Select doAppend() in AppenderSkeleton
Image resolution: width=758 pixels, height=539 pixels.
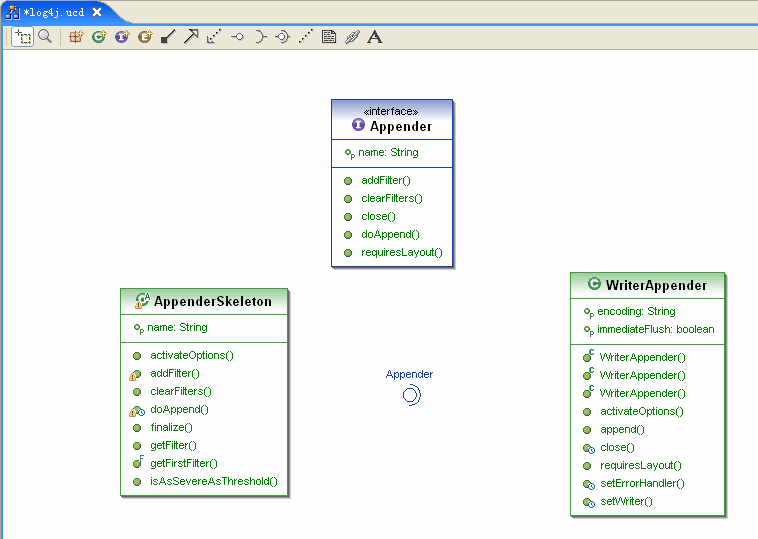[179, 409]
